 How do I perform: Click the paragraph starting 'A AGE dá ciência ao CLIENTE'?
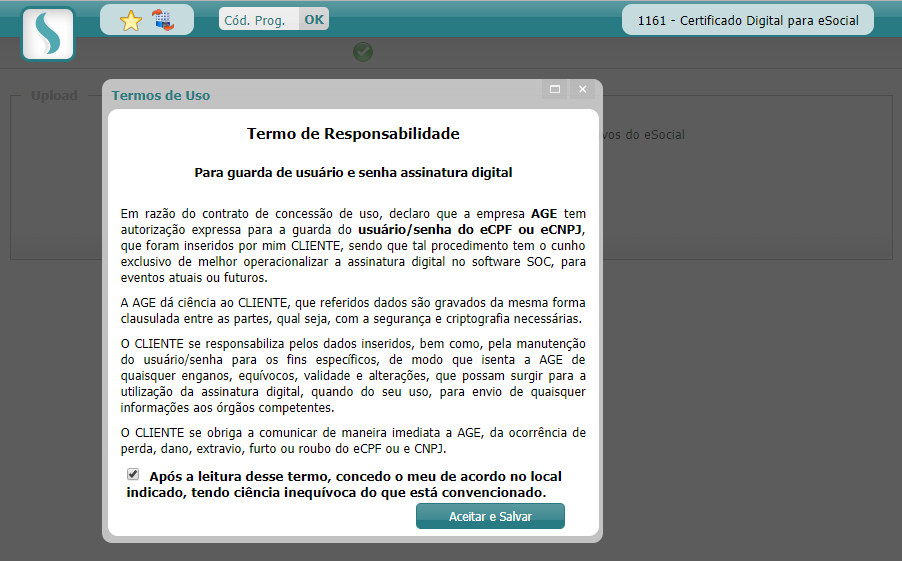353,311
